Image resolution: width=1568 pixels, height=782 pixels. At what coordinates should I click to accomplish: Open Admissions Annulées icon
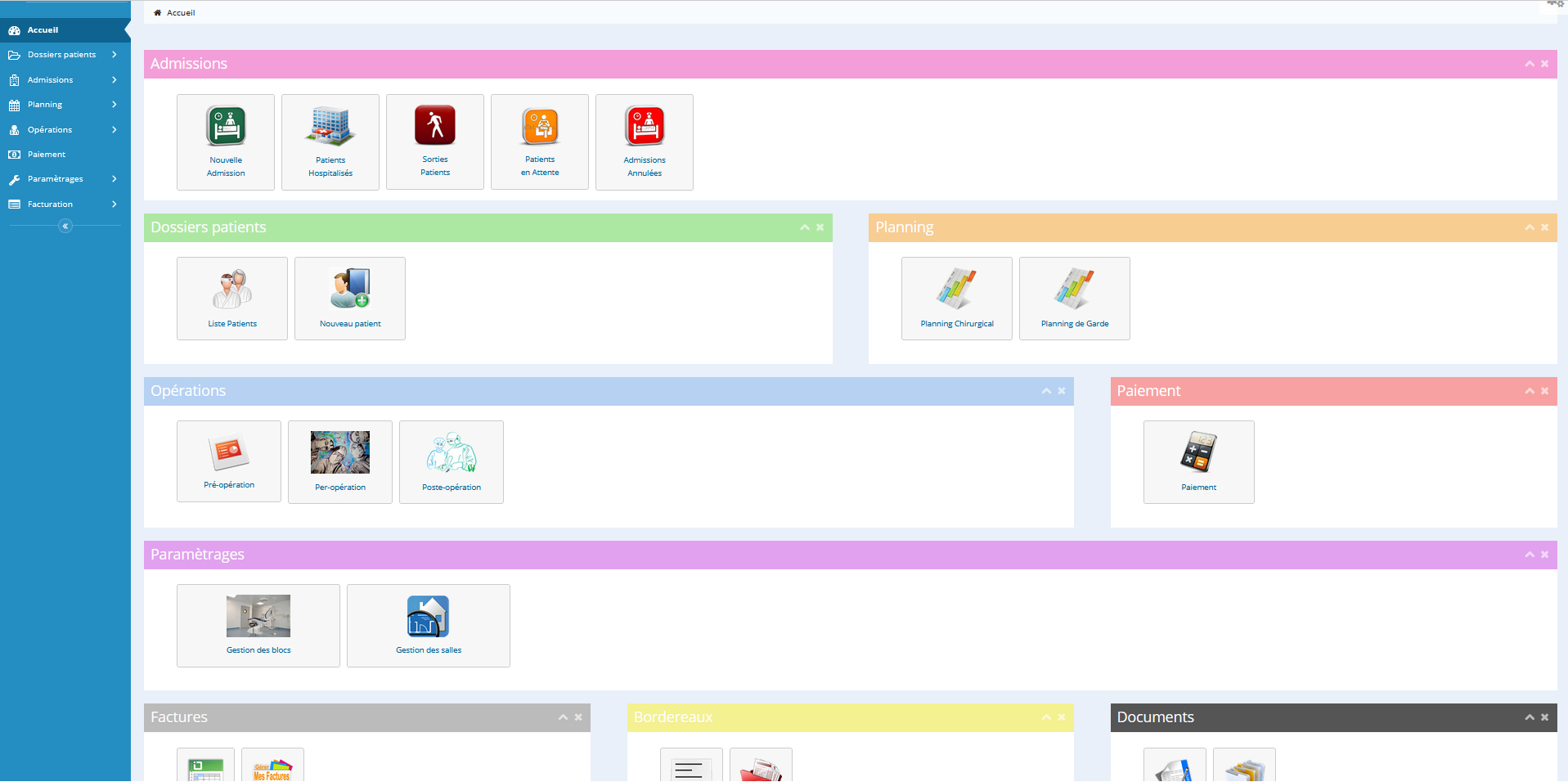click(x=645, y=127)
